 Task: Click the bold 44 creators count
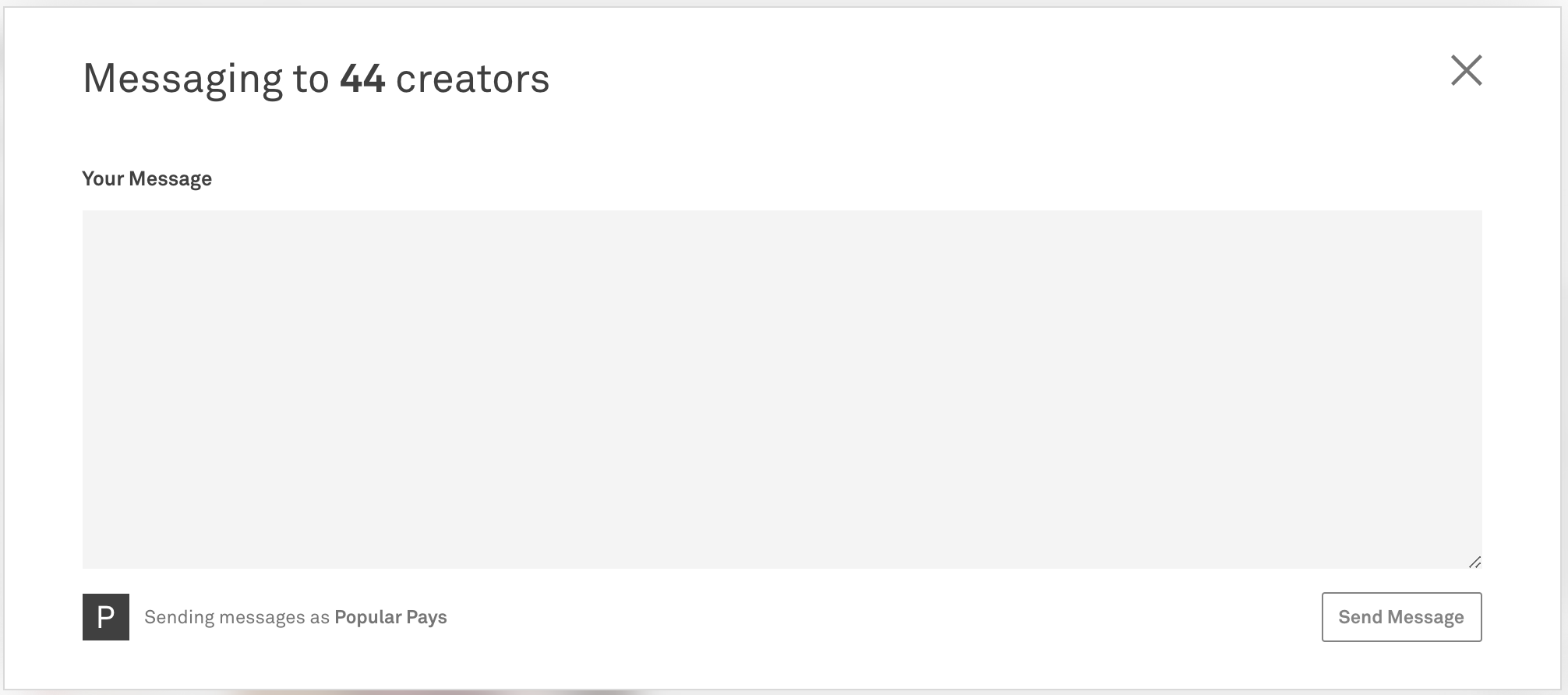pos(361,78)
